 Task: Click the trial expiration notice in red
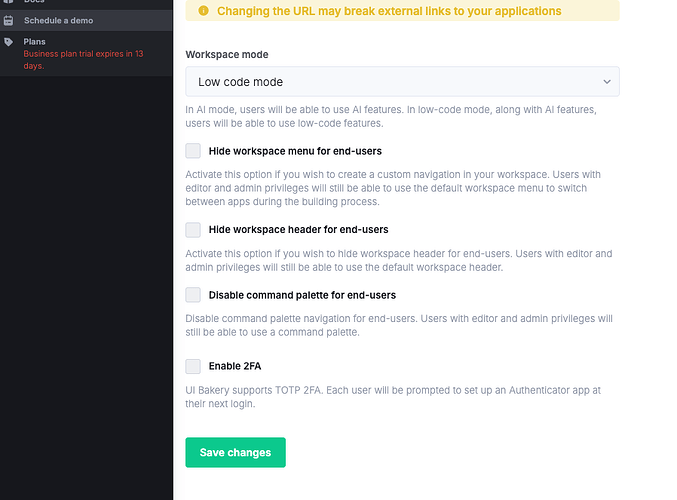tap(83, 59)
